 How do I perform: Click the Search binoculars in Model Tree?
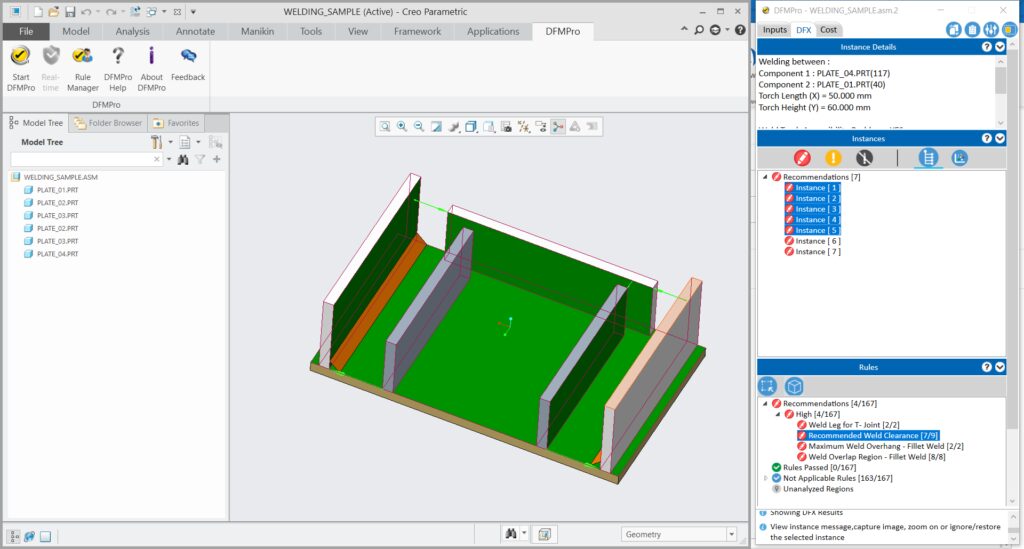point(184,159)
